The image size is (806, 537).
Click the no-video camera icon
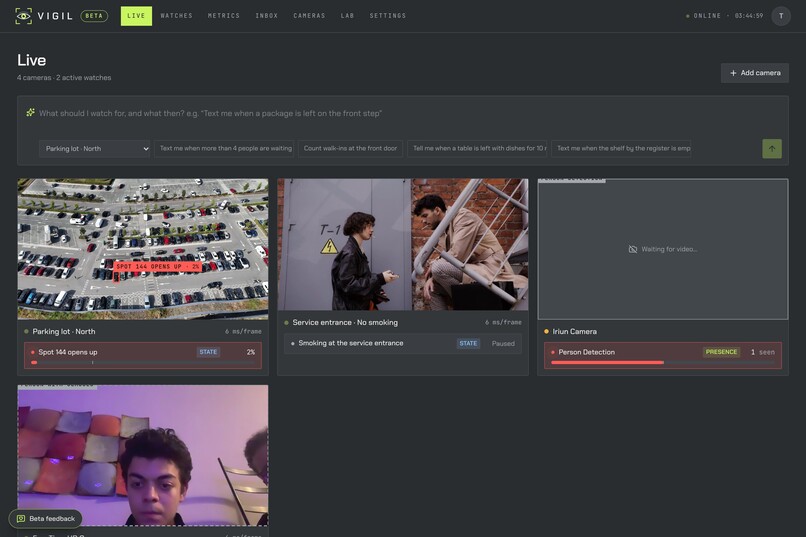pos(633,249)
